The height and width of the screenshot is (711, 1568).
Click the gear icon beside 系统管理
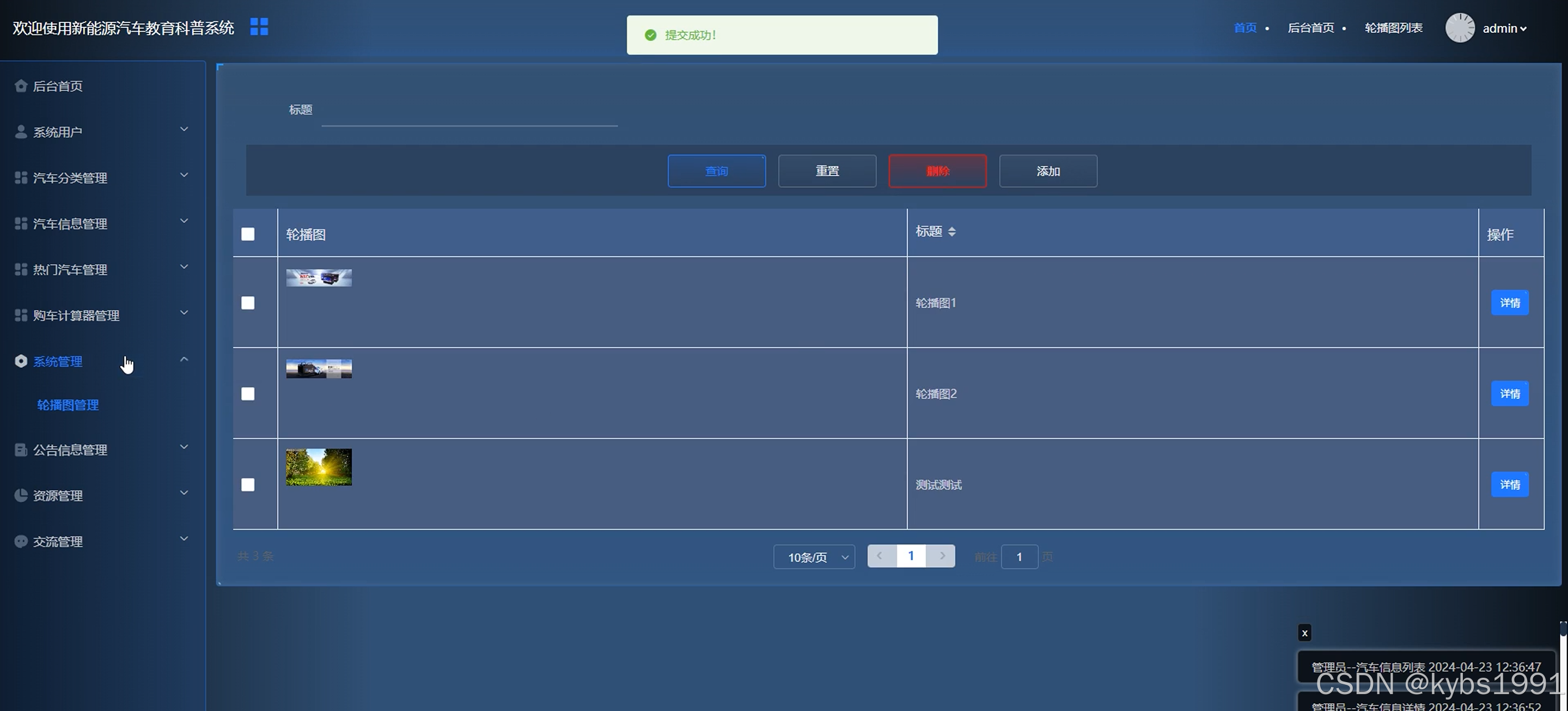21,361
